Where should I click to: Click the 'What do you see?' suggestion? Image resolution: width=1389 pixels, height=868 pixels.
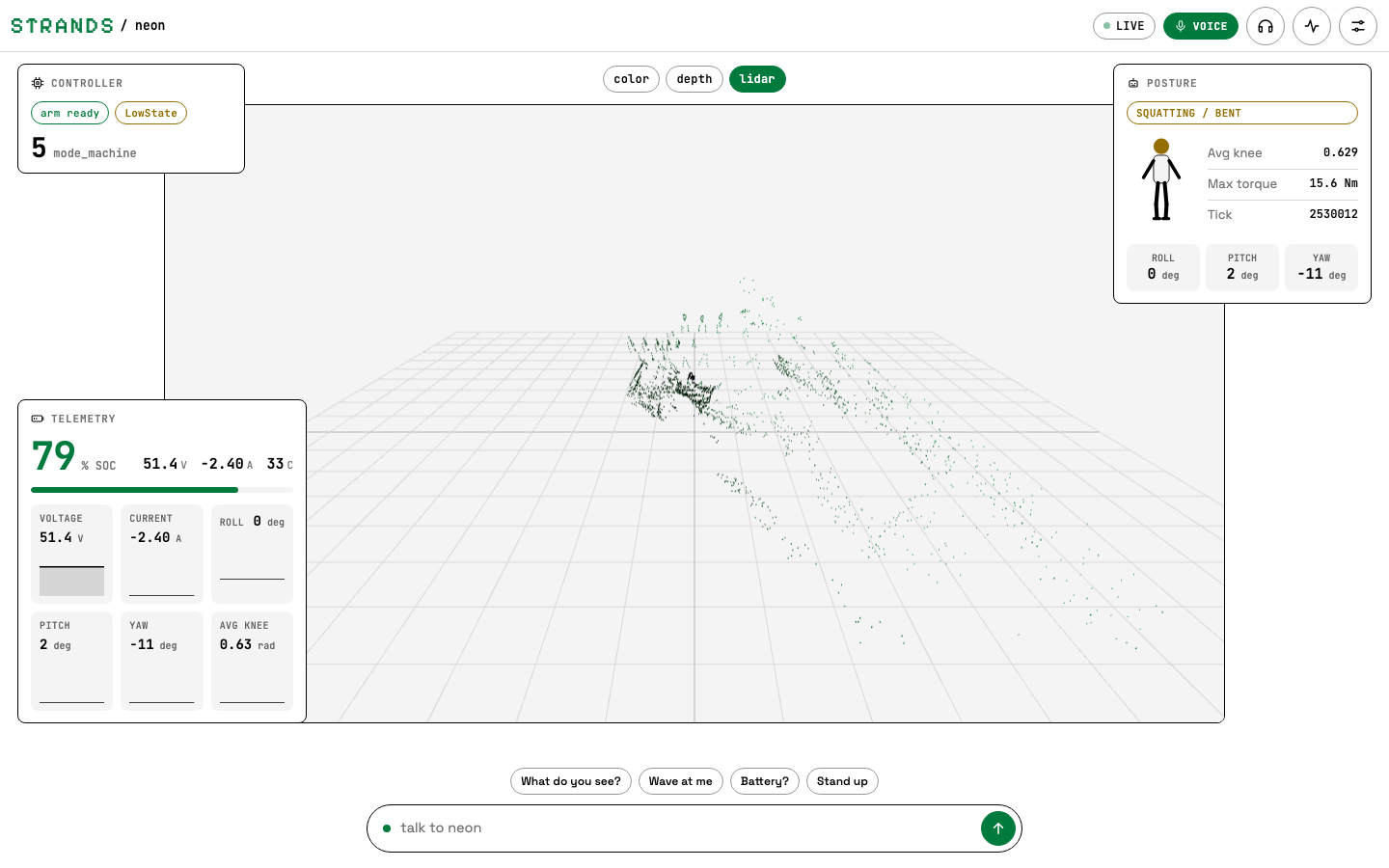pos(571,781)
